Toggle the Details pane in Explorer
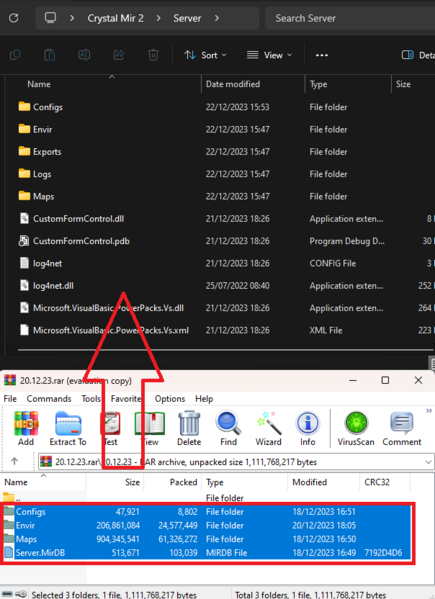This screenshot has height=599, width=435. [418, 55]
